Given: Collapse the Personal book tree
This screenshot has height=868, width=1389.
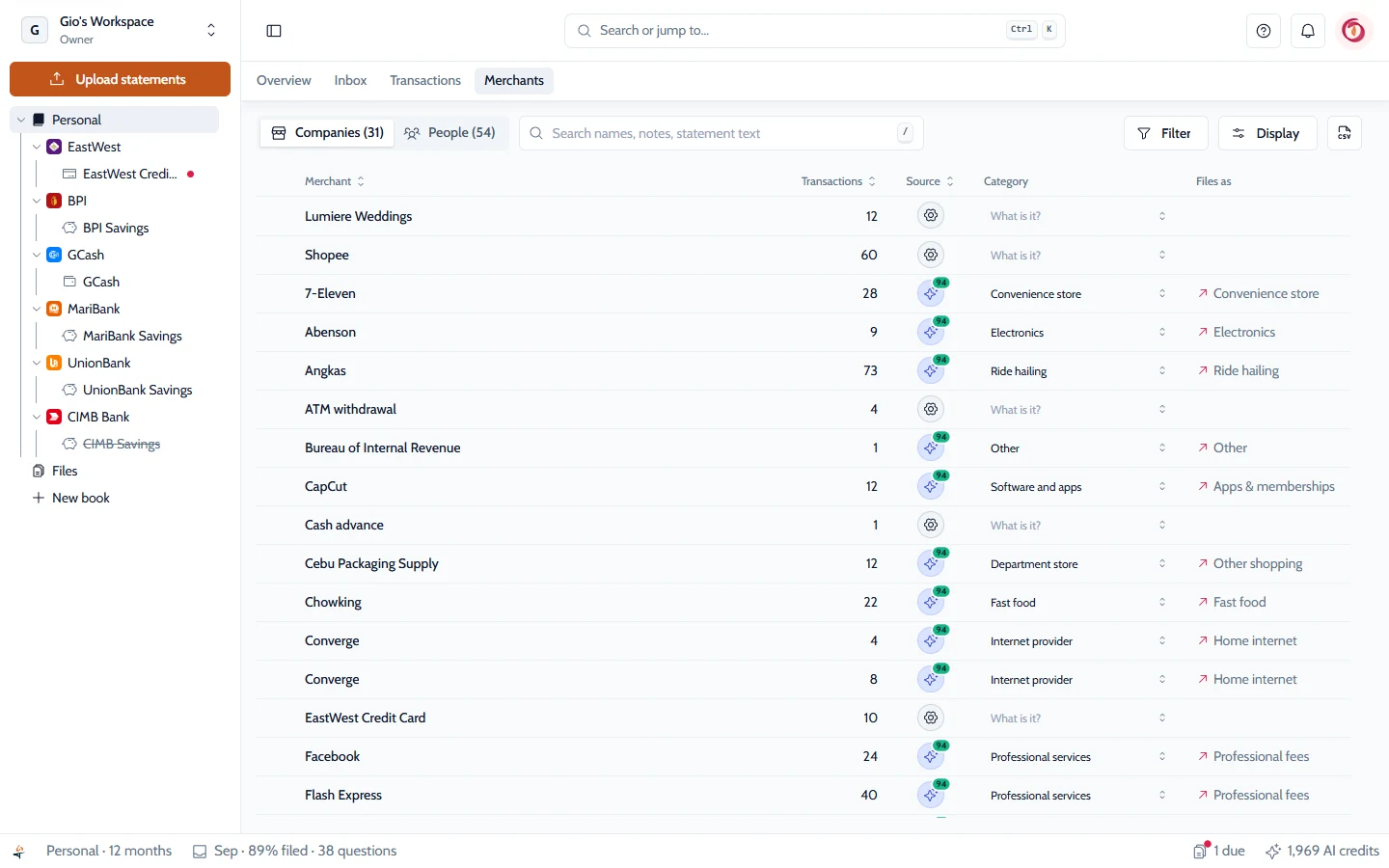Looking at the screenshot, I should [x=21, y=120].
